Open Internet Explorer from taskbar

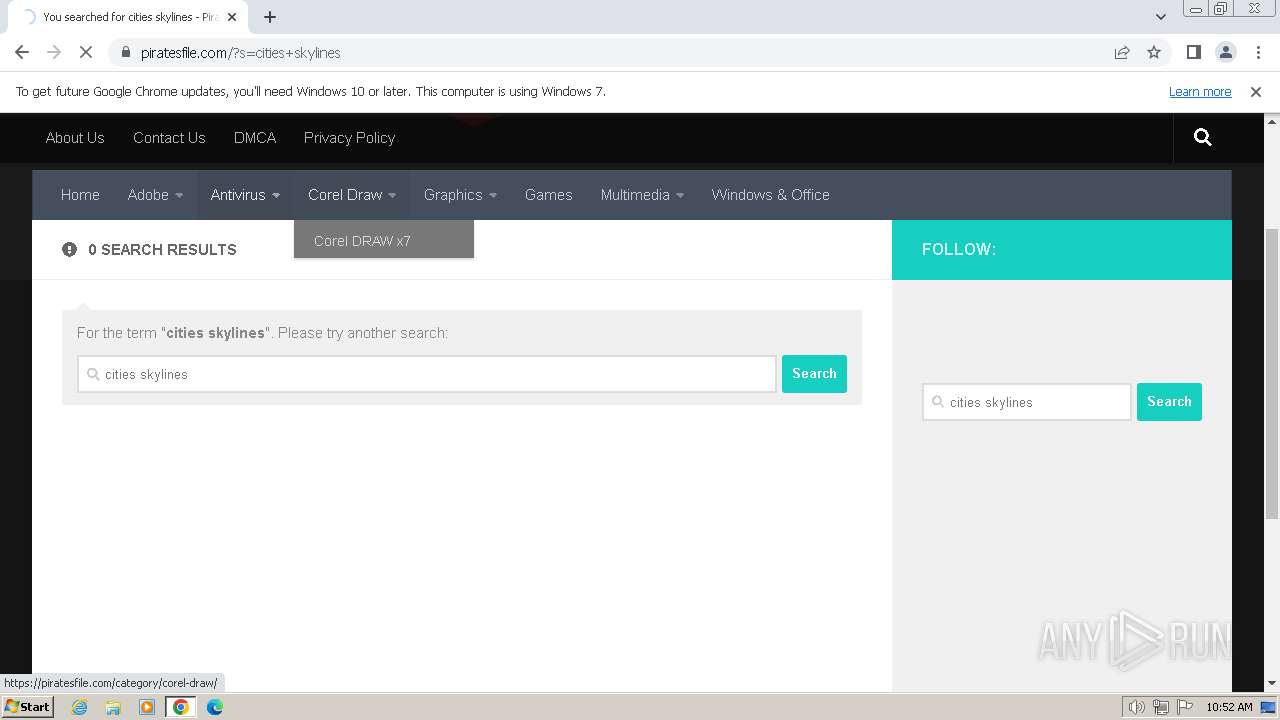point(79,707)
